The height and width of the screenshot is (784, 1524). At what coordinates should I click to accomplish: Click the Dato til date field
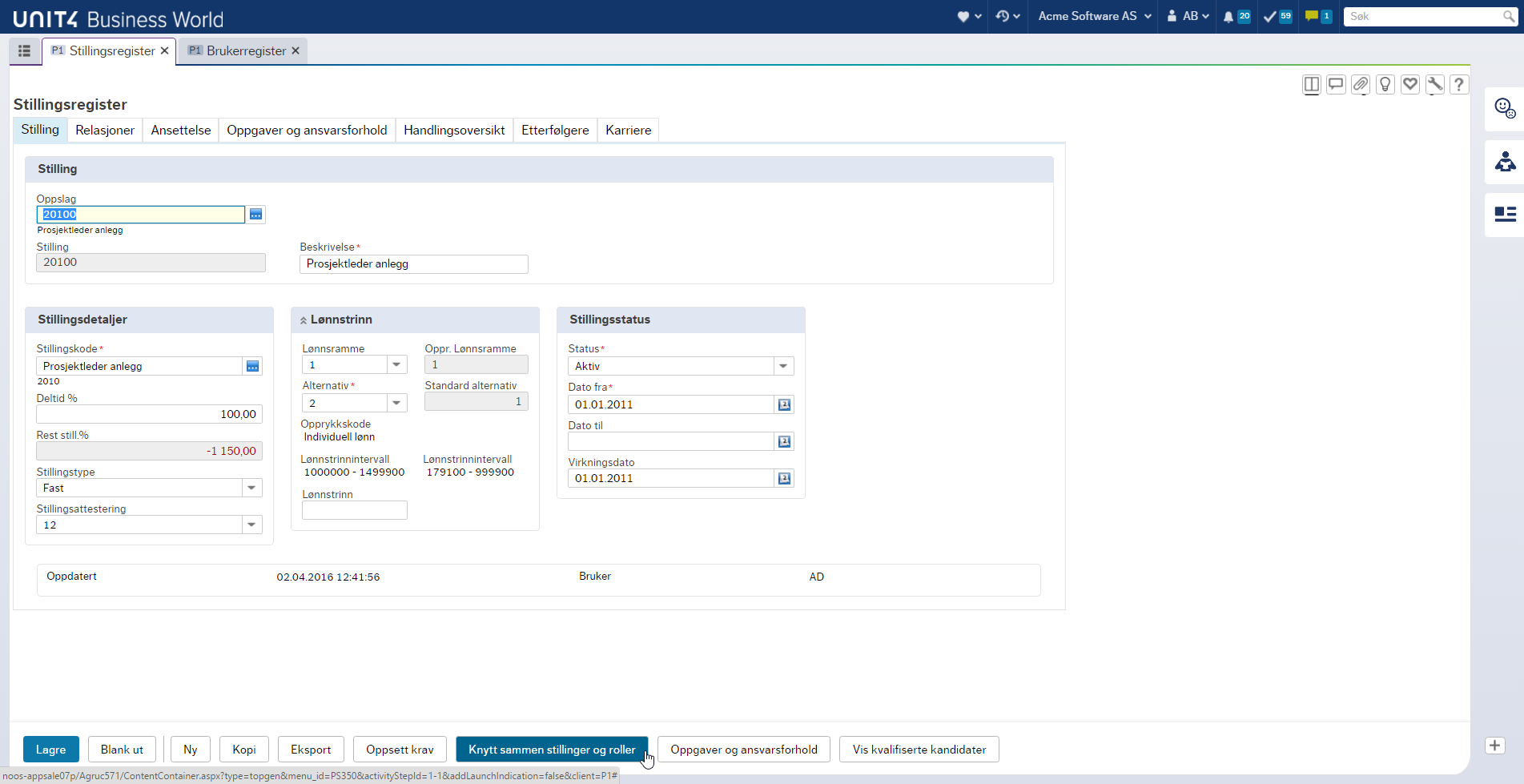(x=671, y=441)
